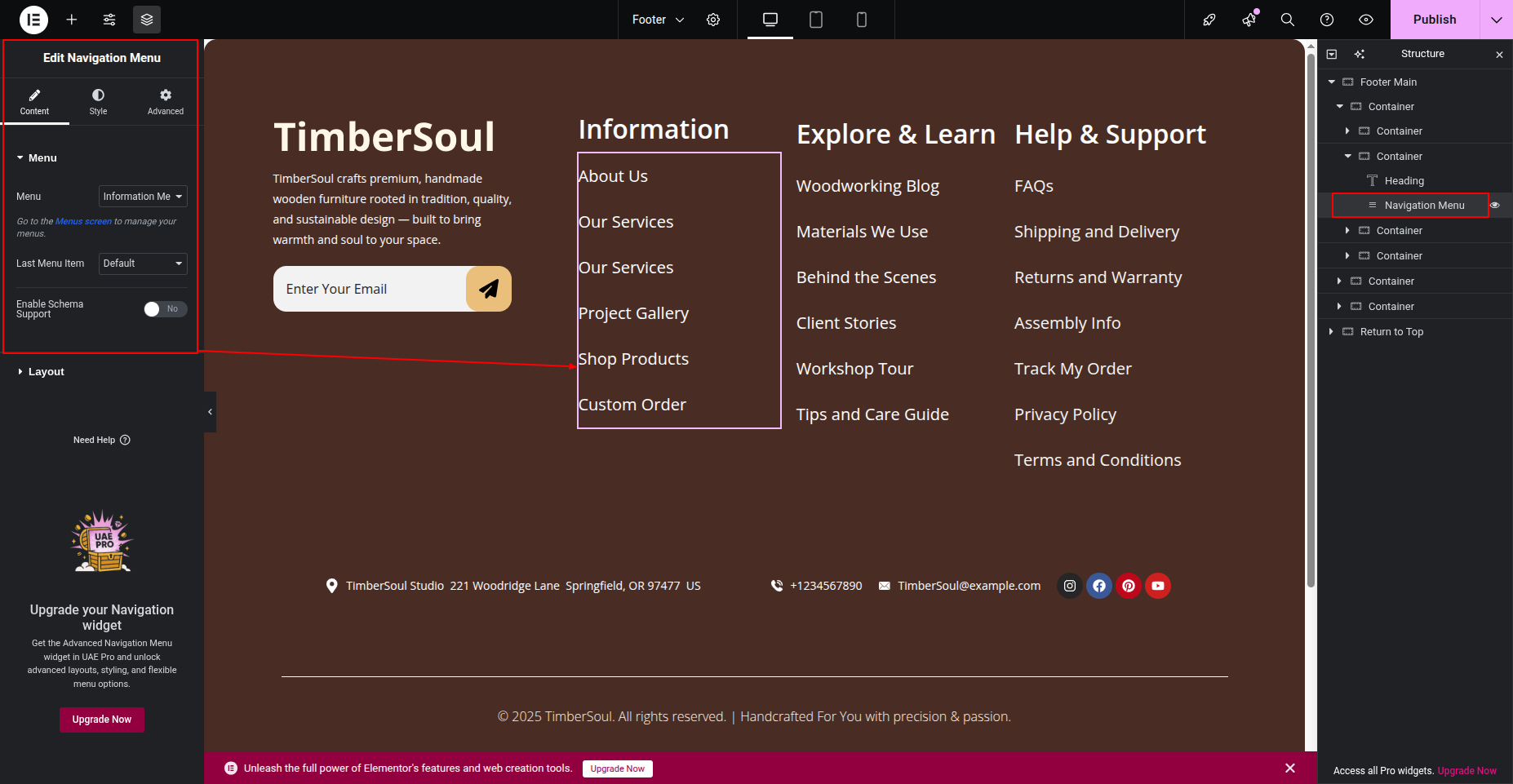Expand the Layout section

pyautogui.click(x=46, y=372)
